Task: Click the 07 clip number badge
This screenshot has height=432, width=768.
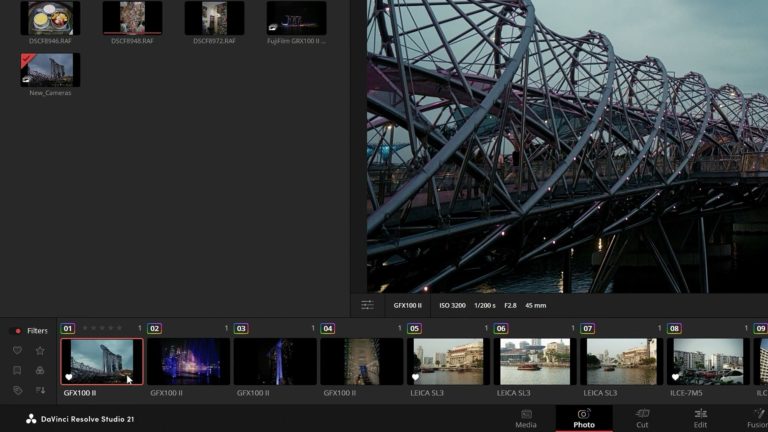Action: [x=587, y=328]
